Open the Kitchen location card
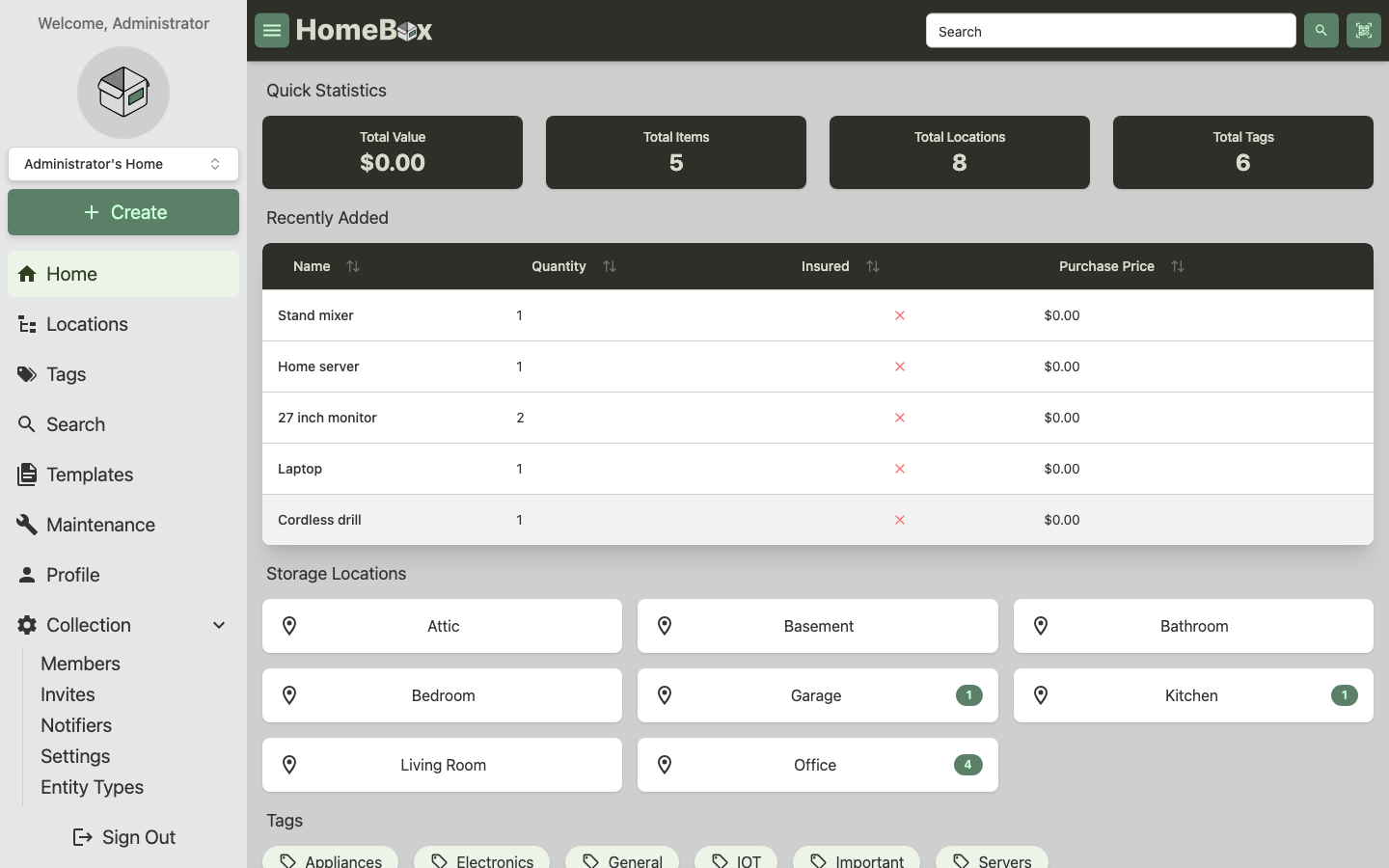This screenshot has width=1389, height=868. (1193, 695)
